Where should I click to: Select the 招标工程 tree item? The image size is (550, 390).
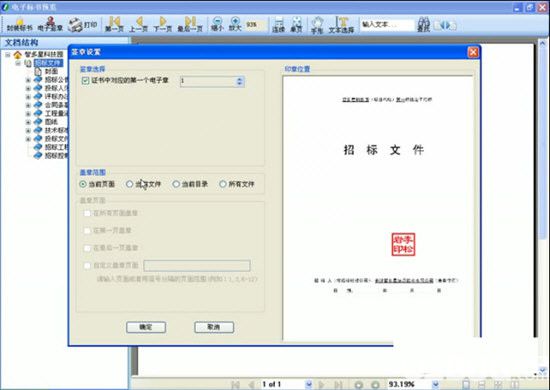56,147
